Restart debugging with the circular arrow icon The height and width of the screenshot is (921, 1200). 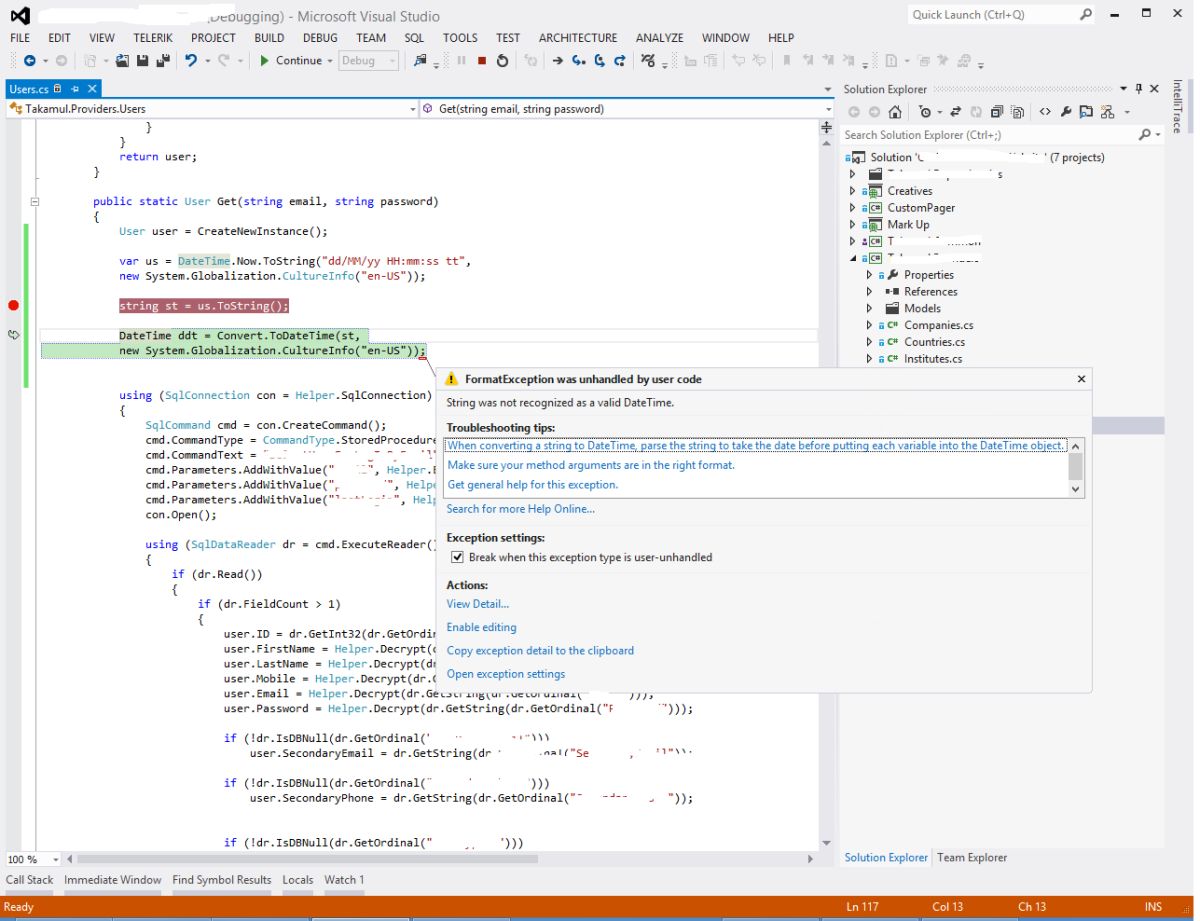[x=502, y=61]
